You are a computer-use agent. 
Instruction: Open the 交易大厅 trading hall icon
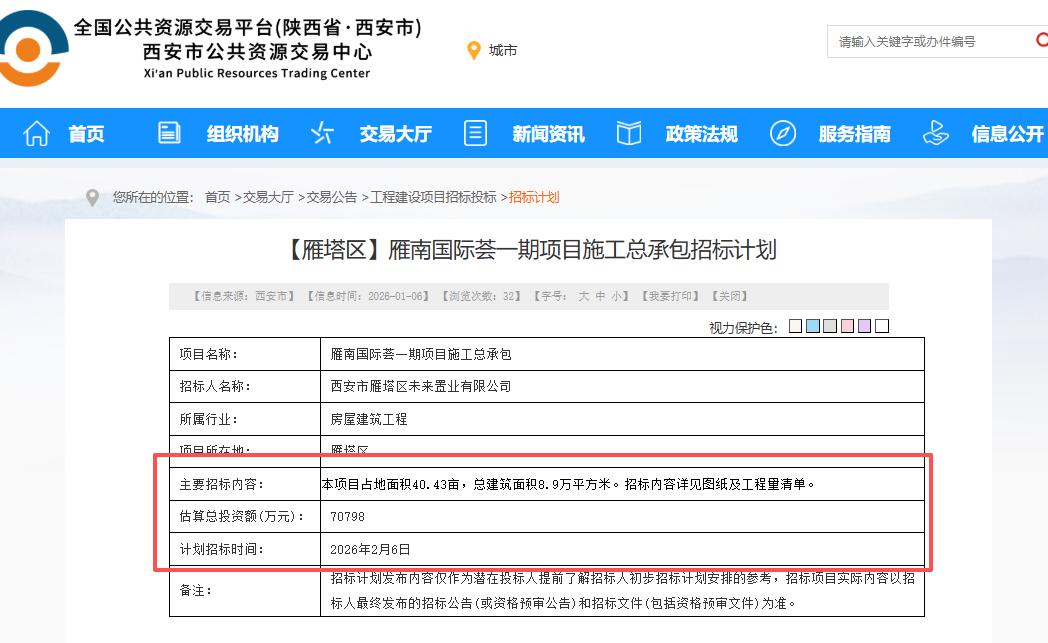point(322,132)
